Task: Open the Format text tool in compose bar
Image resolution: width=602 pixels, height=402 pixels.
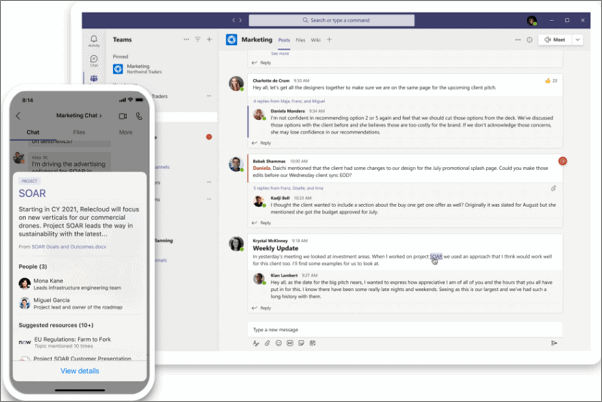Action: [x=256, y=343]
